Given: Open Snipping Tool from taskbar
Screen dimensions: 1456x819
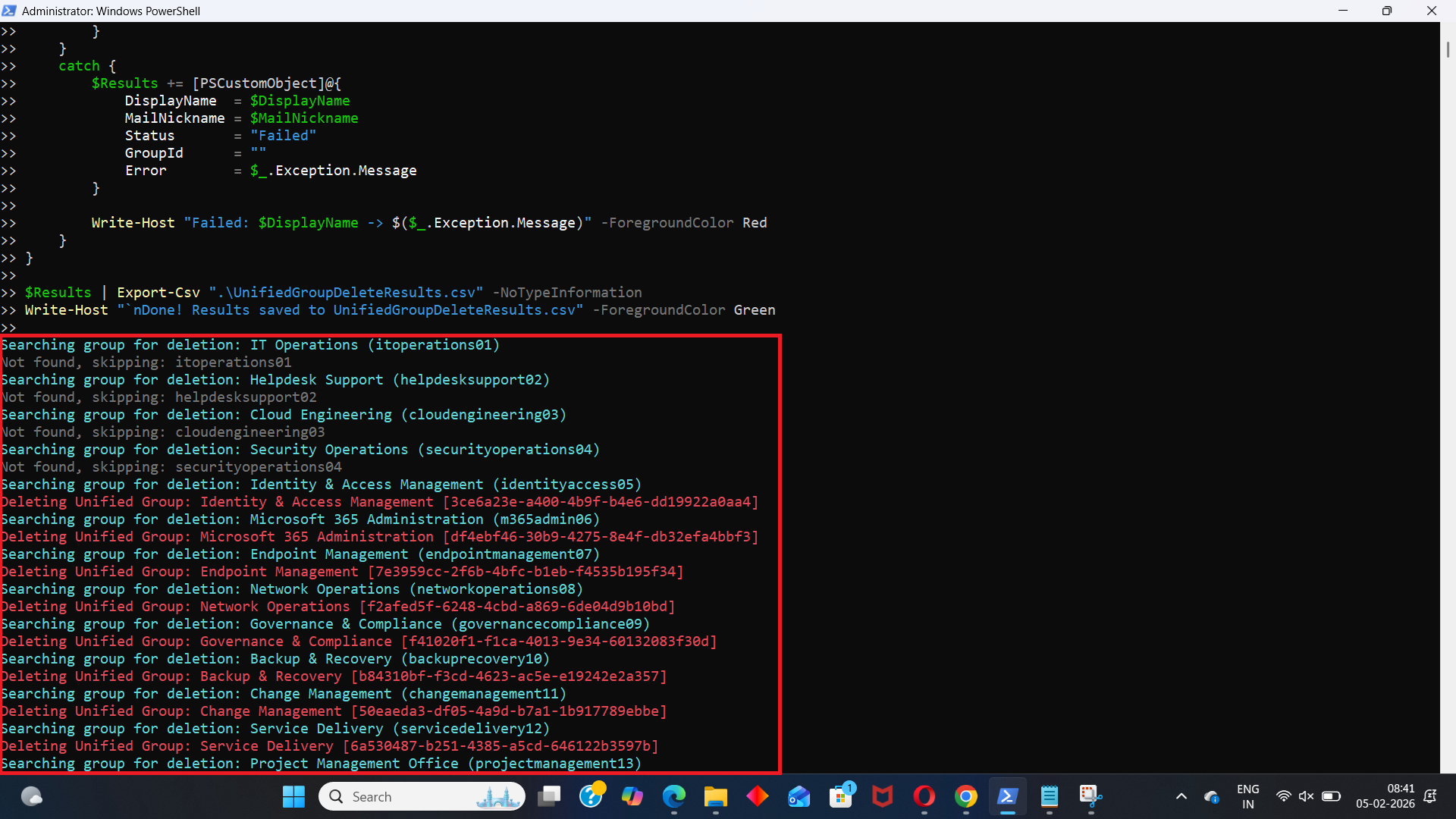Looking at the screenshot, I should coord(1090,796).
